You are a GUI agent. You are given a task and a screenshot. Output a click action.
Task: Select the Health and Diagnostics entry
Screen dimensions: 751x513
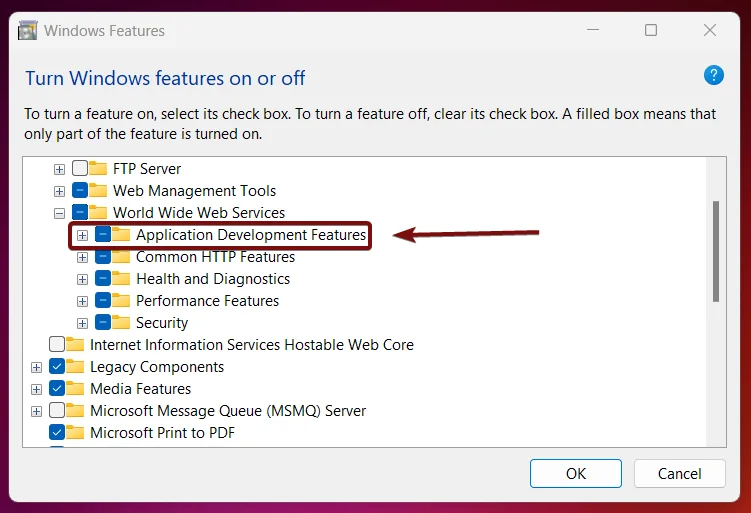[x=213, y=279]
